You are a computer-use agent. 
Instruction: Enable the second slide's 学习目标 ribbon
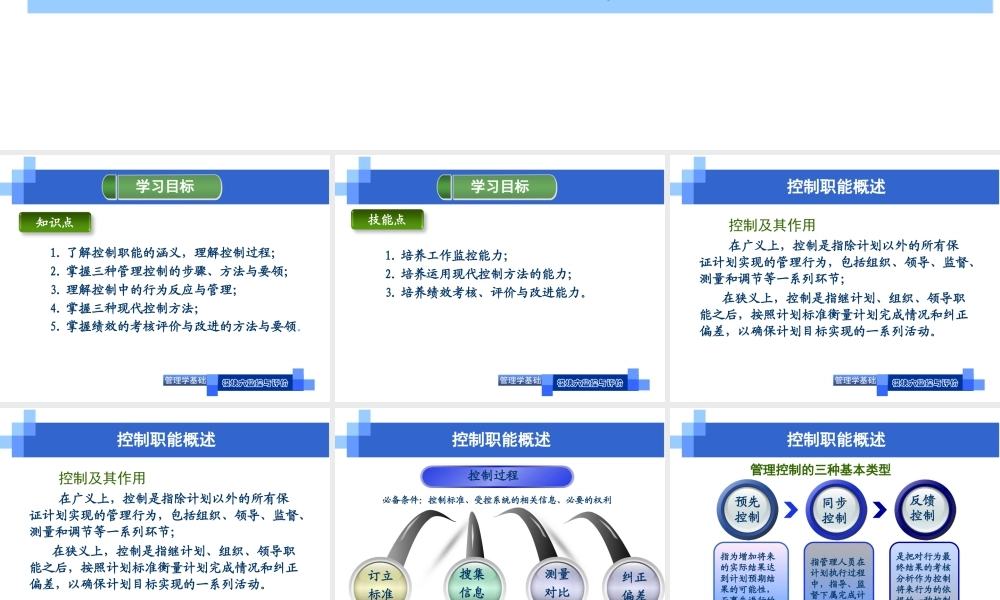496,186
